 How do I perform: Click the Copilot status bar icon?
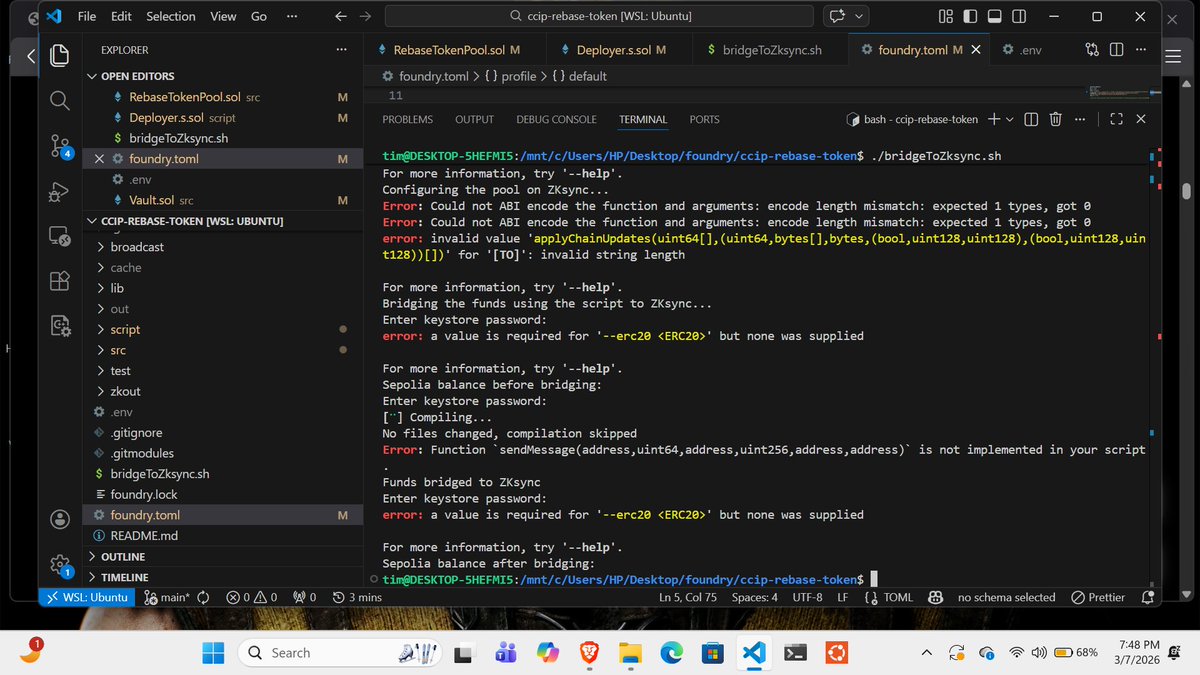935,597
